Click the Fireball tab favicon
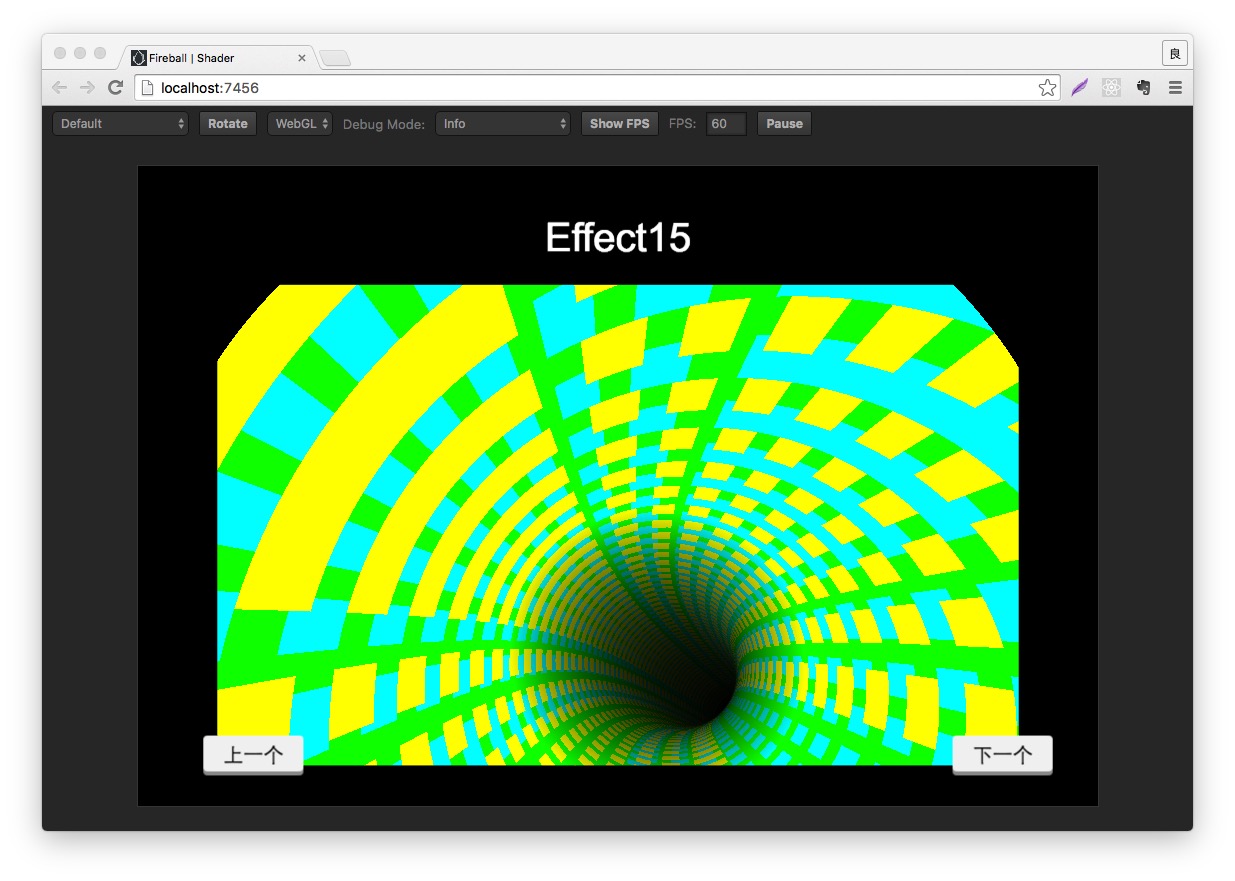The height and width of the screenshot is (881, 1235). tap(138, 58)
